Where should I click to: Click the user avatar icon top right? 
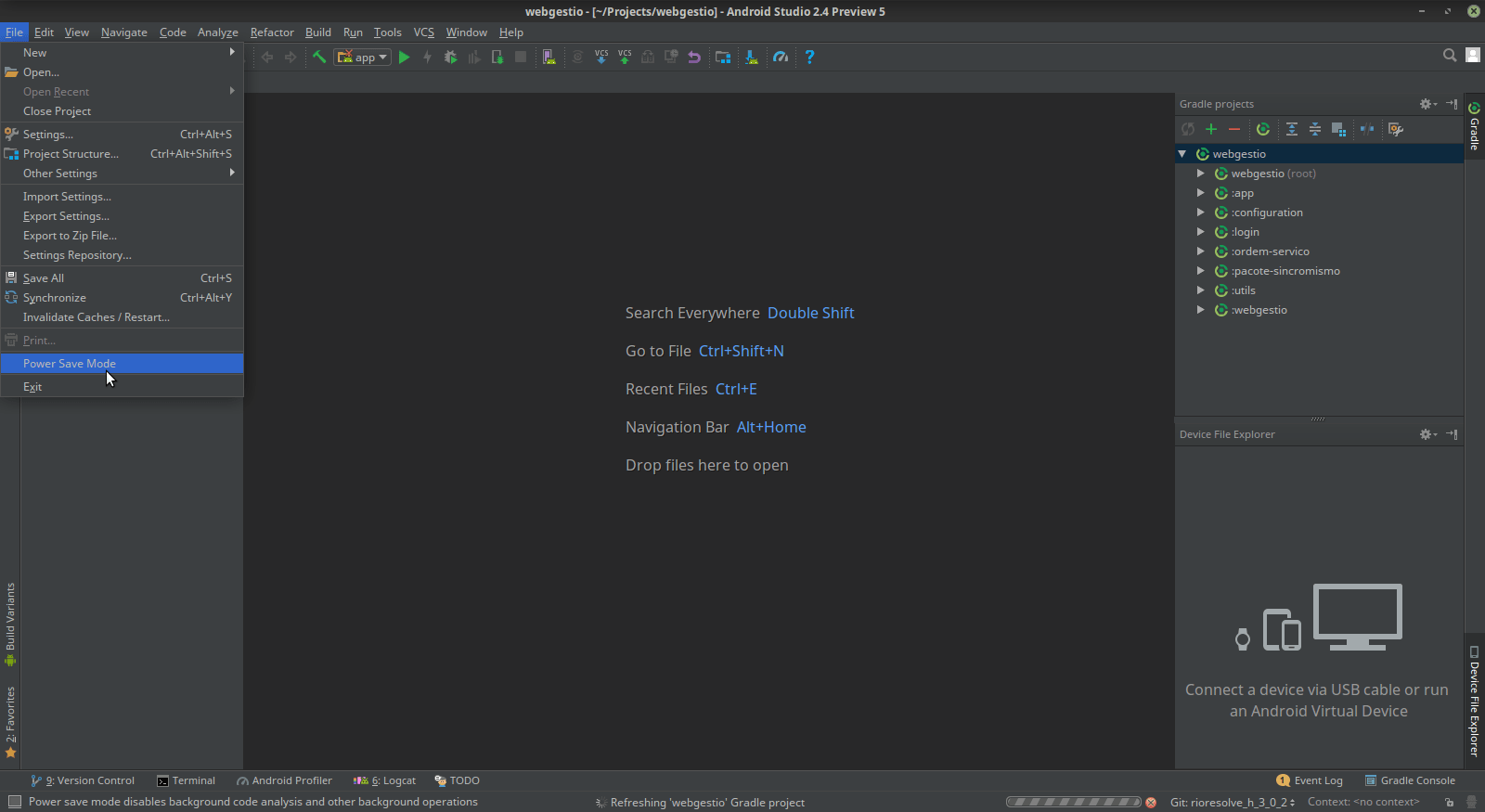coord(1473,56)
